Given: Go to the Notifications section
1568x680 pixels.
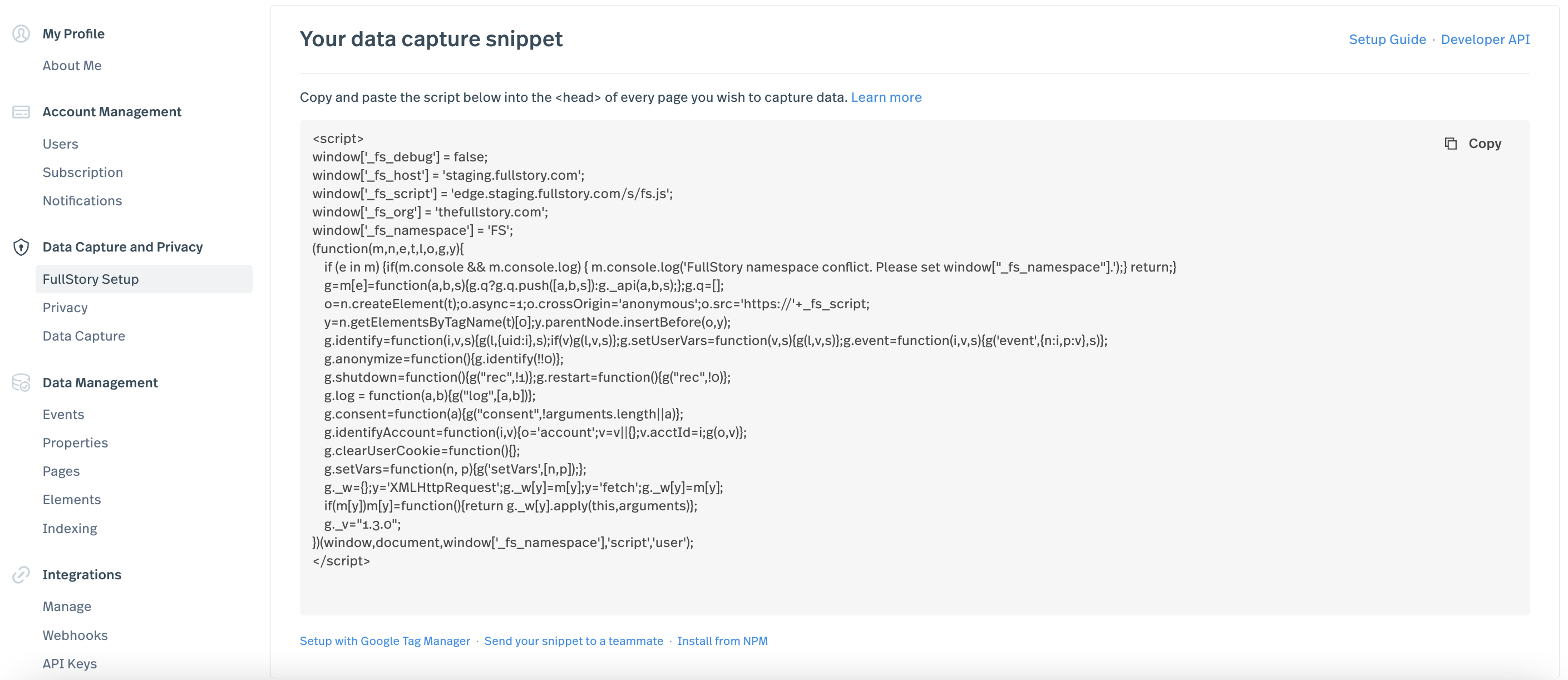Looking at the screenshot, I should (82, 200).
